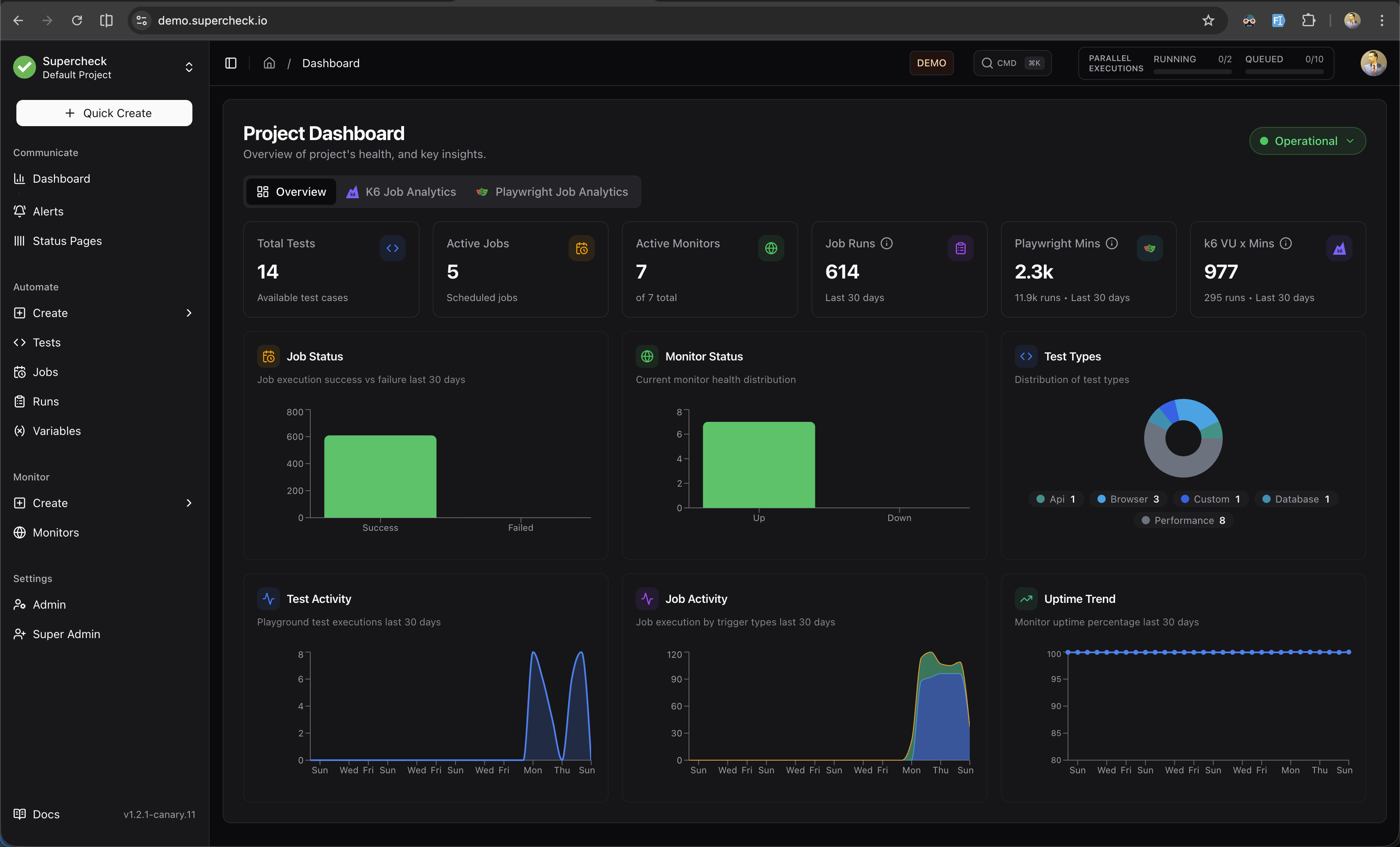Click the k6 VU x Mins info icon
1400x847 pixels.
click(1286, 243)
